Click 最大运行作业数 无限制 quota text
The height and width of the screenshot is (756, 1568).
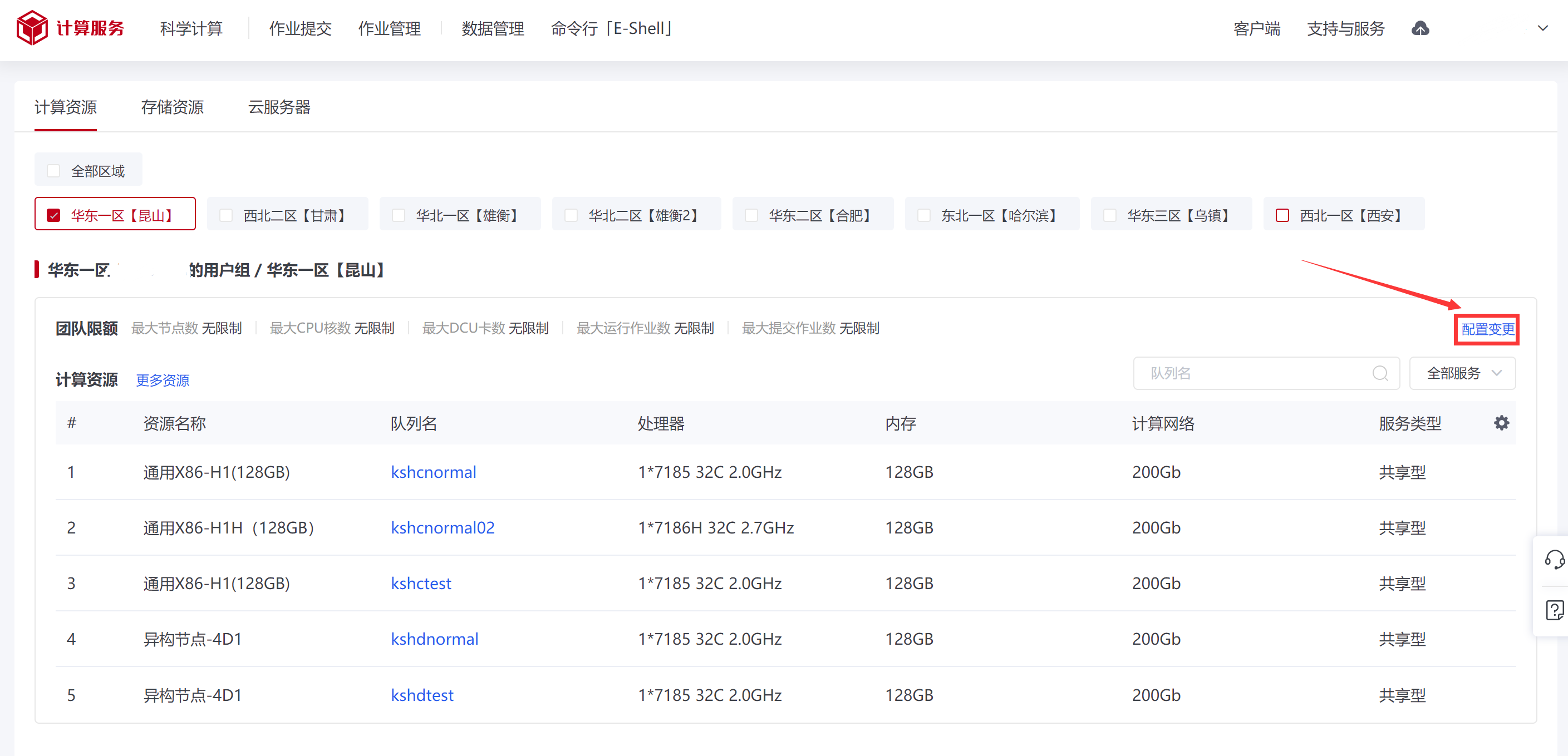click(x=645, y=328)
